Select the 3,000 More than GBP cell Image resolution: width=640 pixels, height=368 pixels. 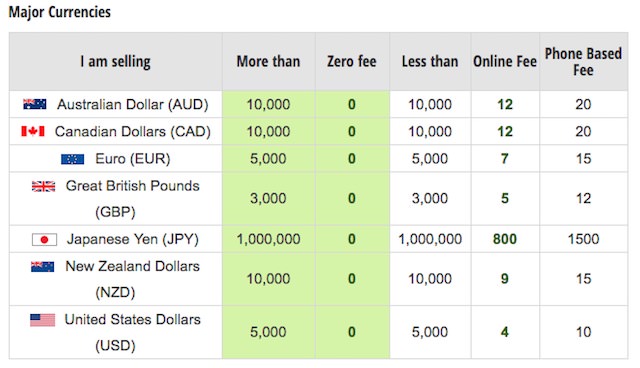[269, 198]
